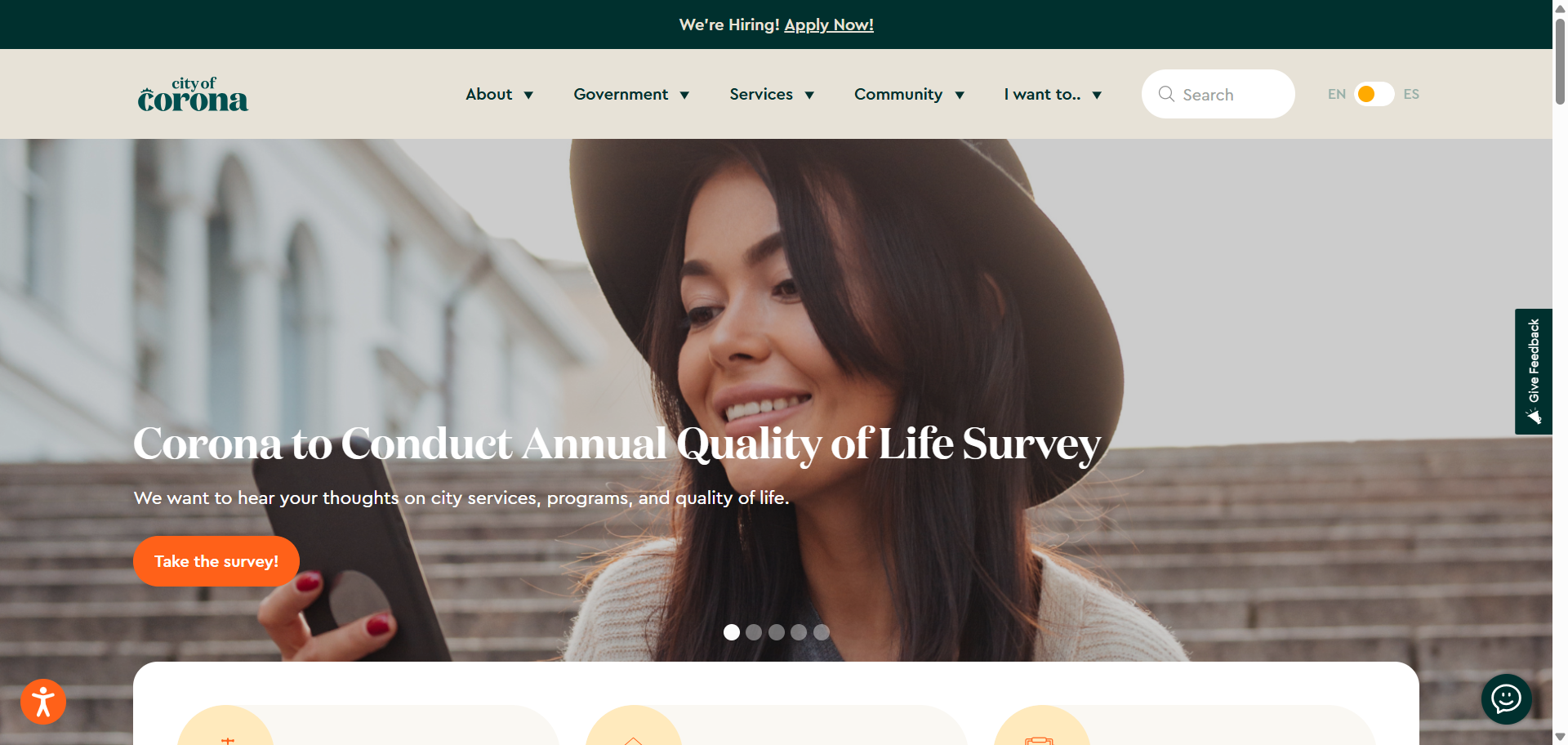Image resolution: width=1568 pixels, height=745 pixels.
Task: Select the ES language label
Action: (1411, 94)
